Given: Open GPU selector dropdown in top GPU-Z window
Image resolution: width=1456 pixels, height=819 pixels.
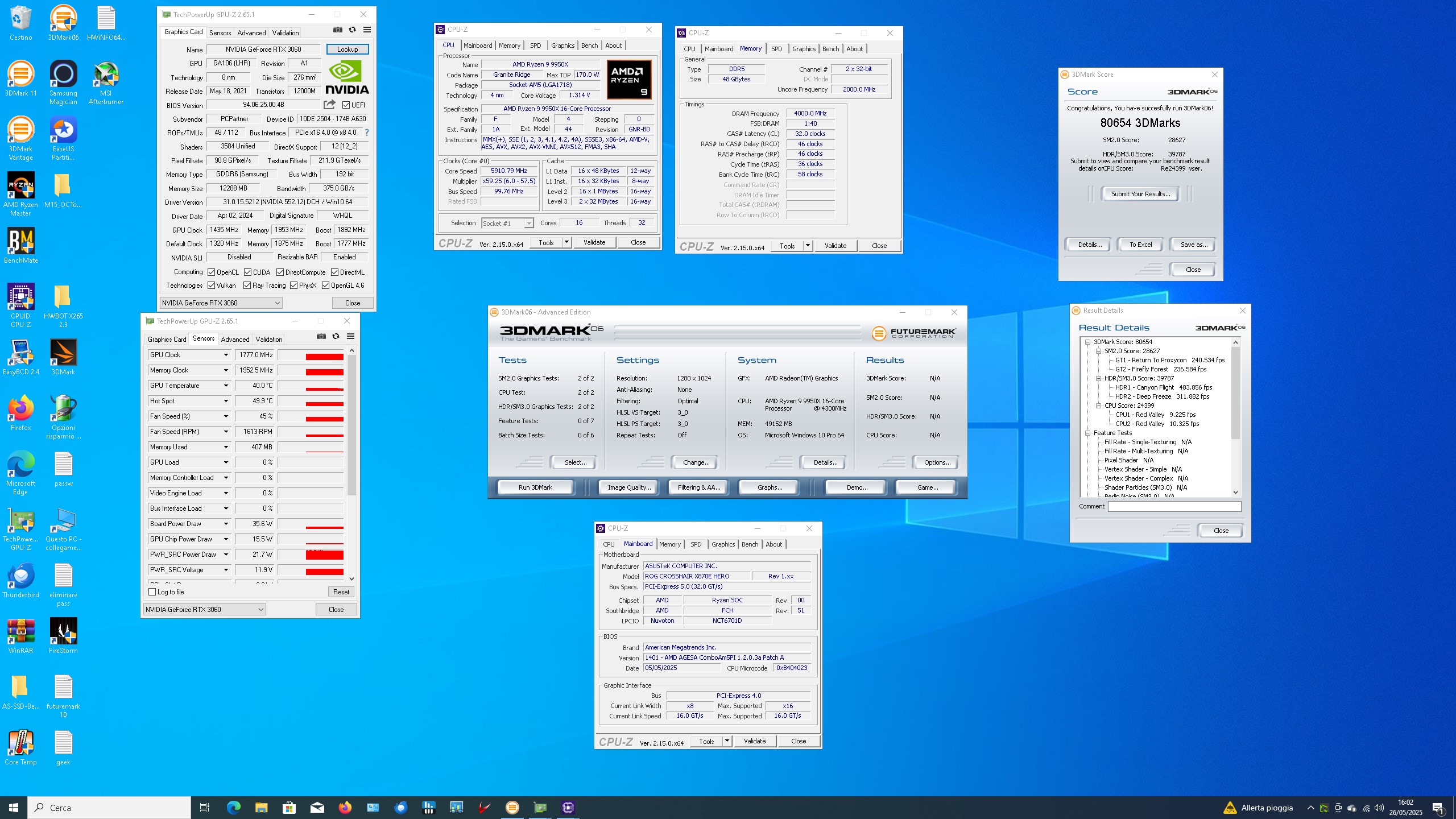Looking at the screenshot, I should [x=221, y=303].
